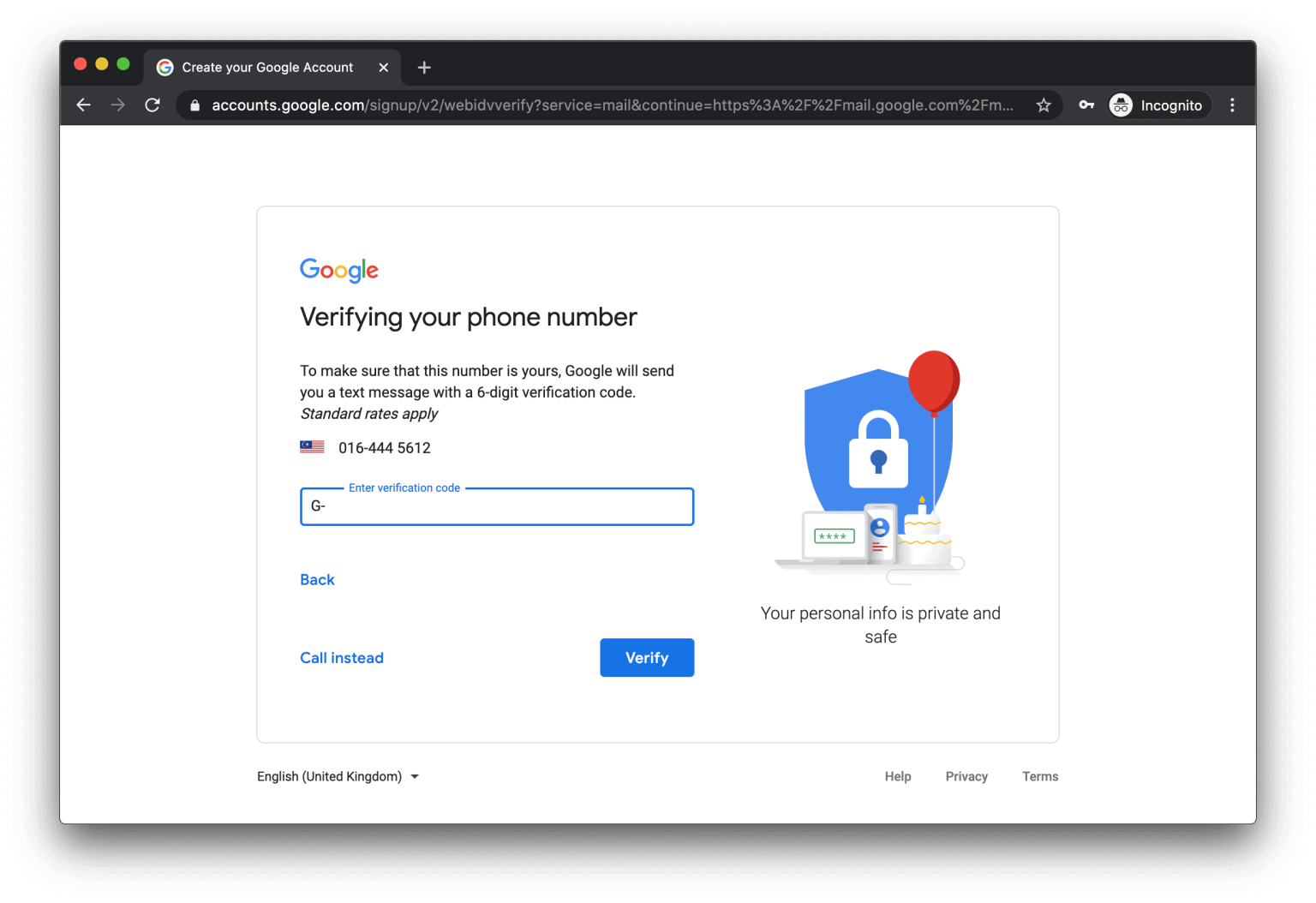The height and width of the screenshot is (903, 1316).
Task: Open the saved passwords key icon
Action: 1086,105
